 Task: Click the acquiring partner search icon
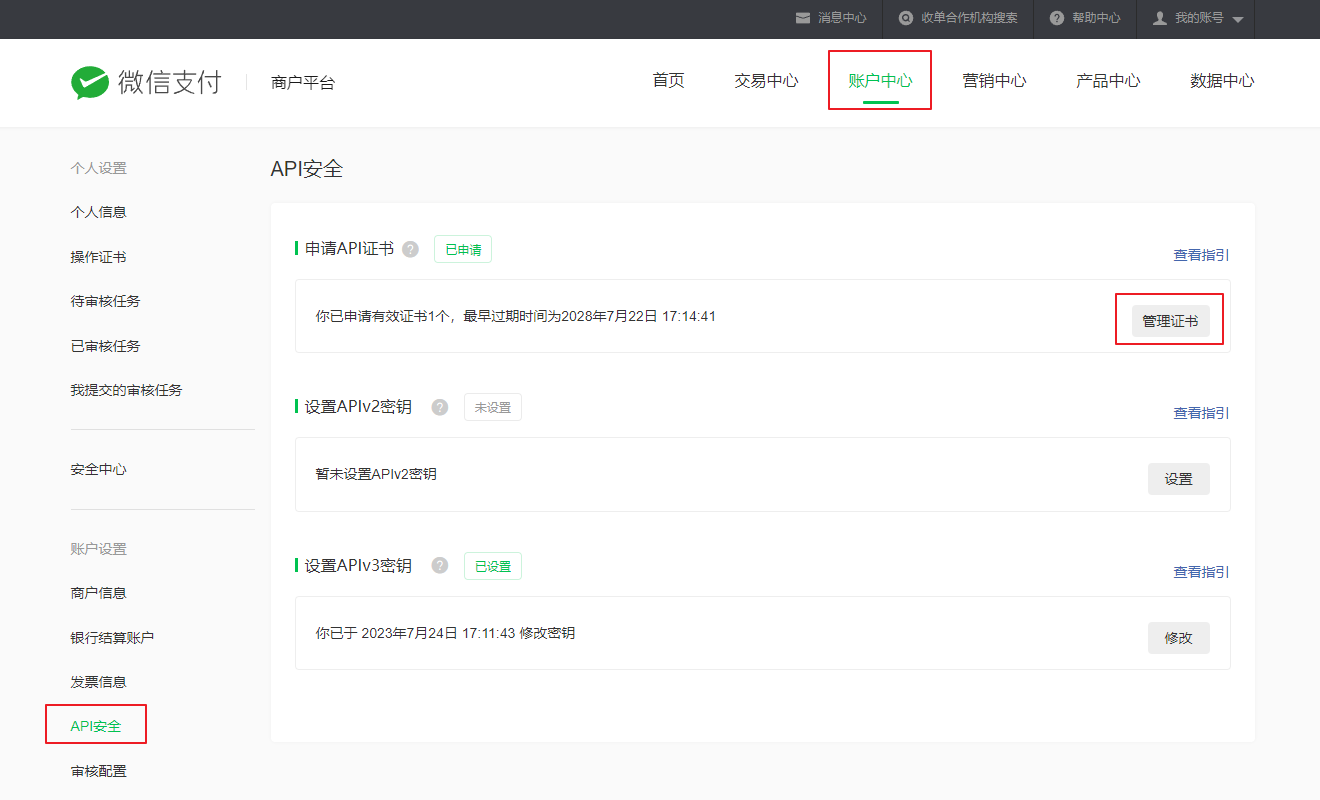click(x=906, y=18)
